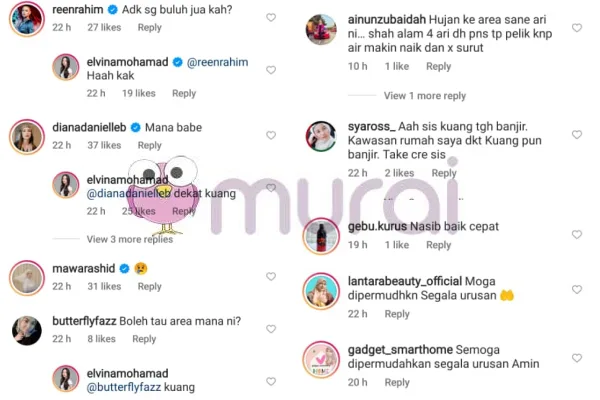Reply to gebu.kurus's comment
The image size is (600, 400).
[439, 245]
